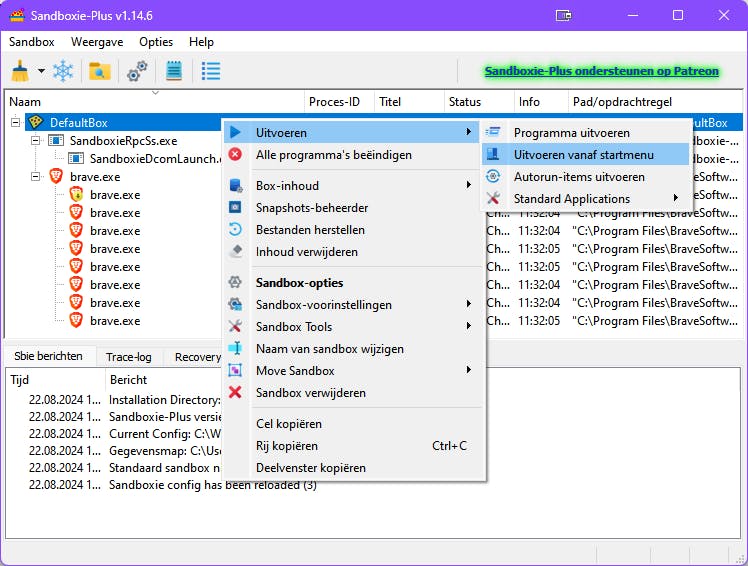Viewport: 748px width, 566px height.
Task: Click the snowflake toolbar icon
Action: point(63,71)
